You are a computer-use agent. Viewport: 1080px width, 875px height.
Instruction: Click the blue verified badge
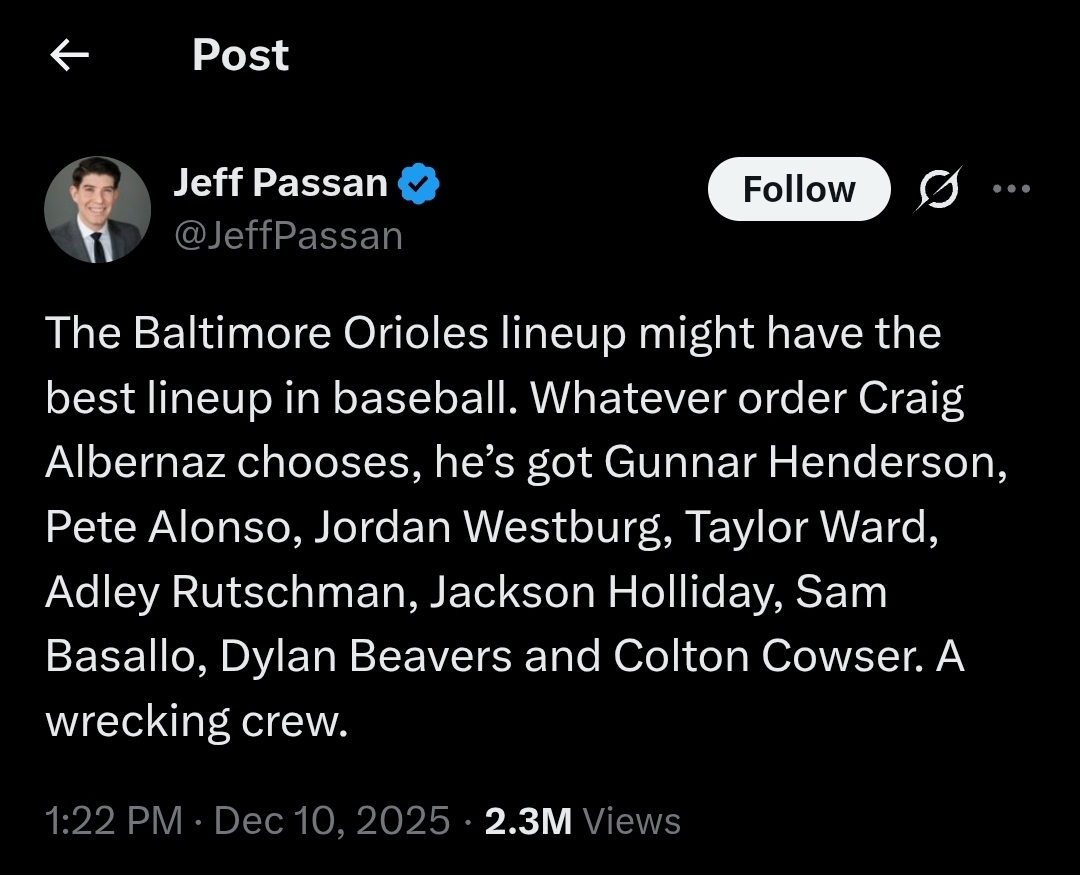point(419,183)
